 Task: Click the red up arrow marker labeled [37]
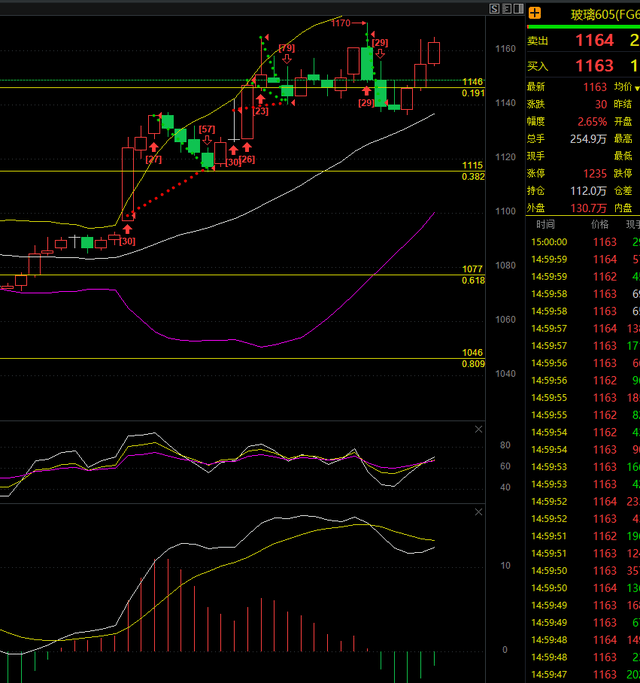154,147
